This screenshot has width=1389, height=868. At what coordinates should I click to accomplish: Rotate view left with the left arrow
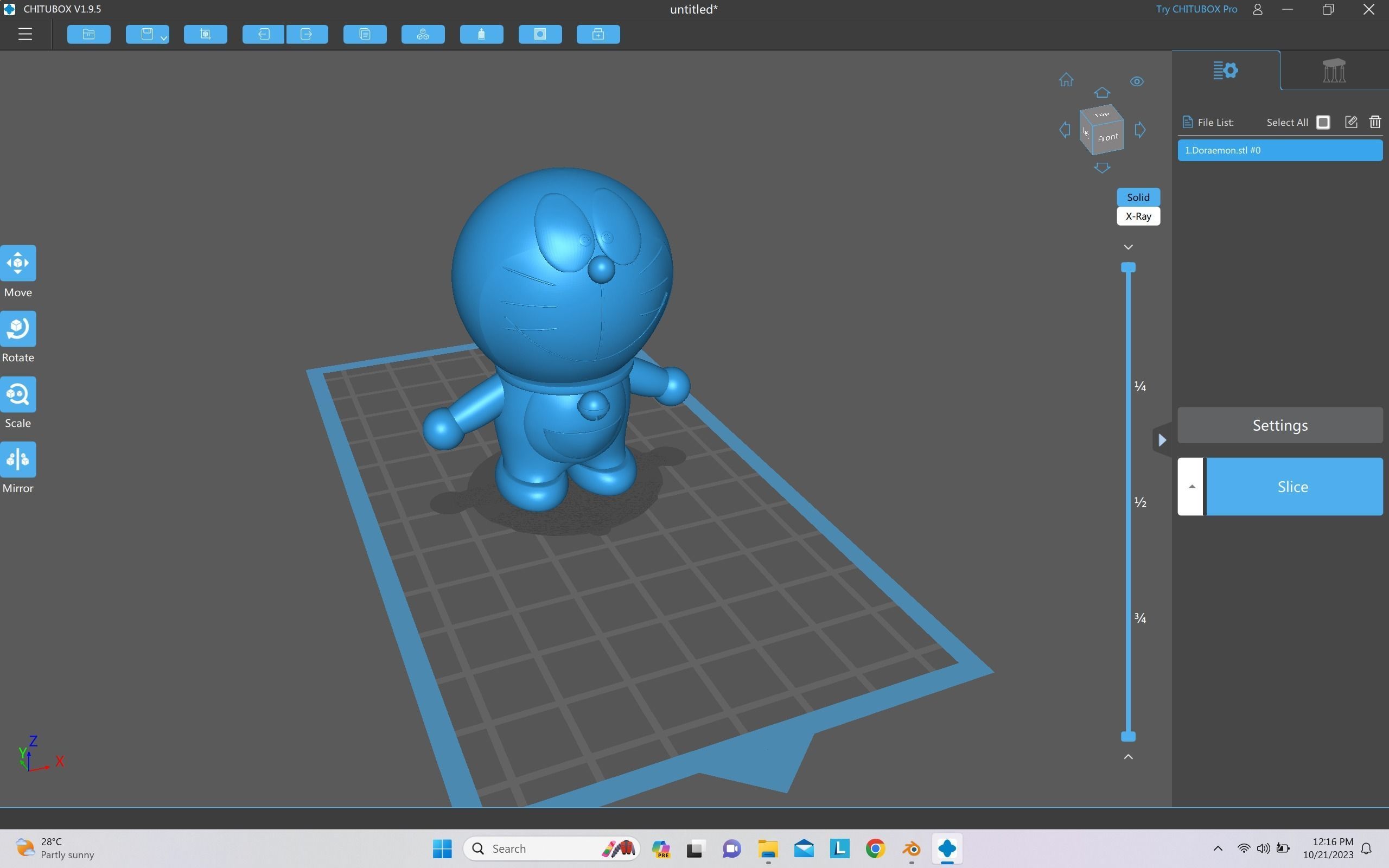click(x=1065, y=130)
